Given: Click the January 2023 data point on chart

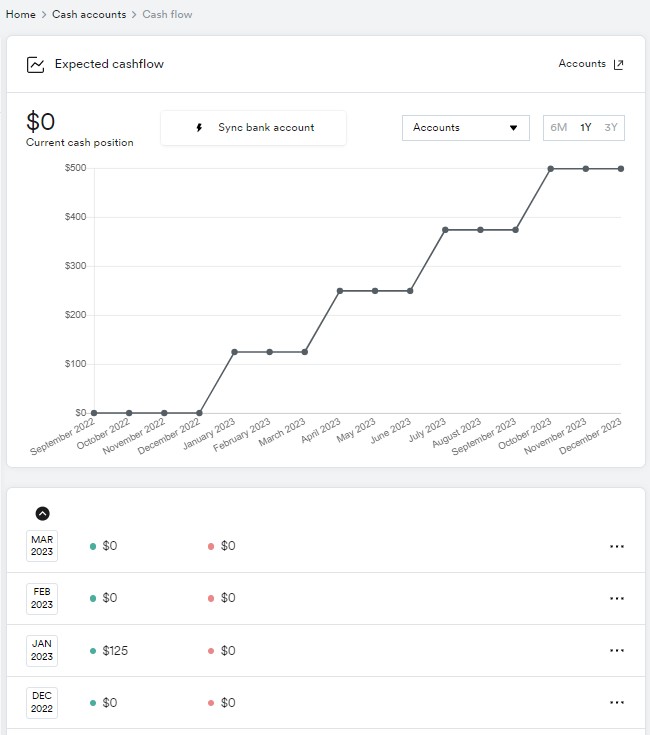Looking at the screenshot, I should pos(234,352).
